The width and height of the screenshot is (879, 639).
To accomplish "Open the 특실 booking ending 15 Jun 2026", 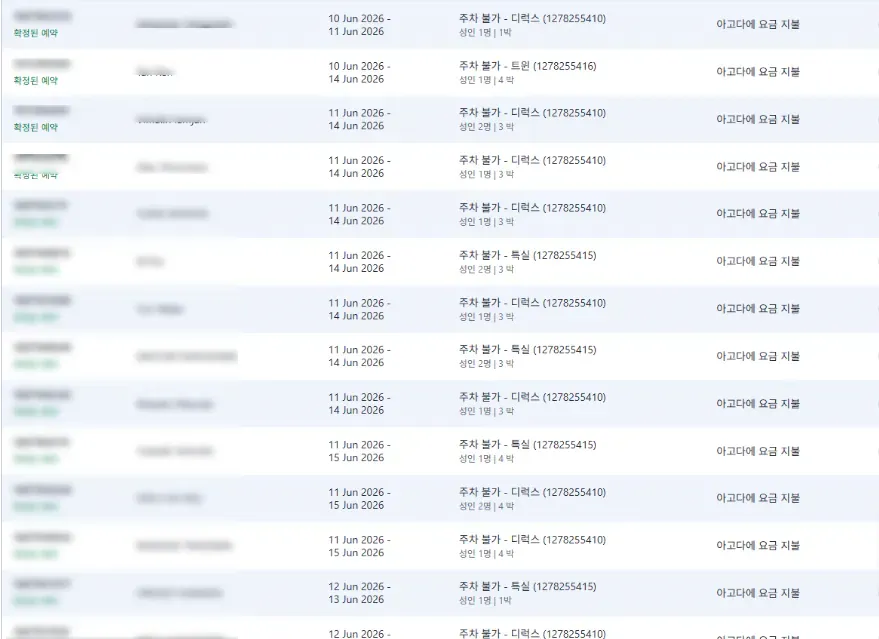I will 527,445.
